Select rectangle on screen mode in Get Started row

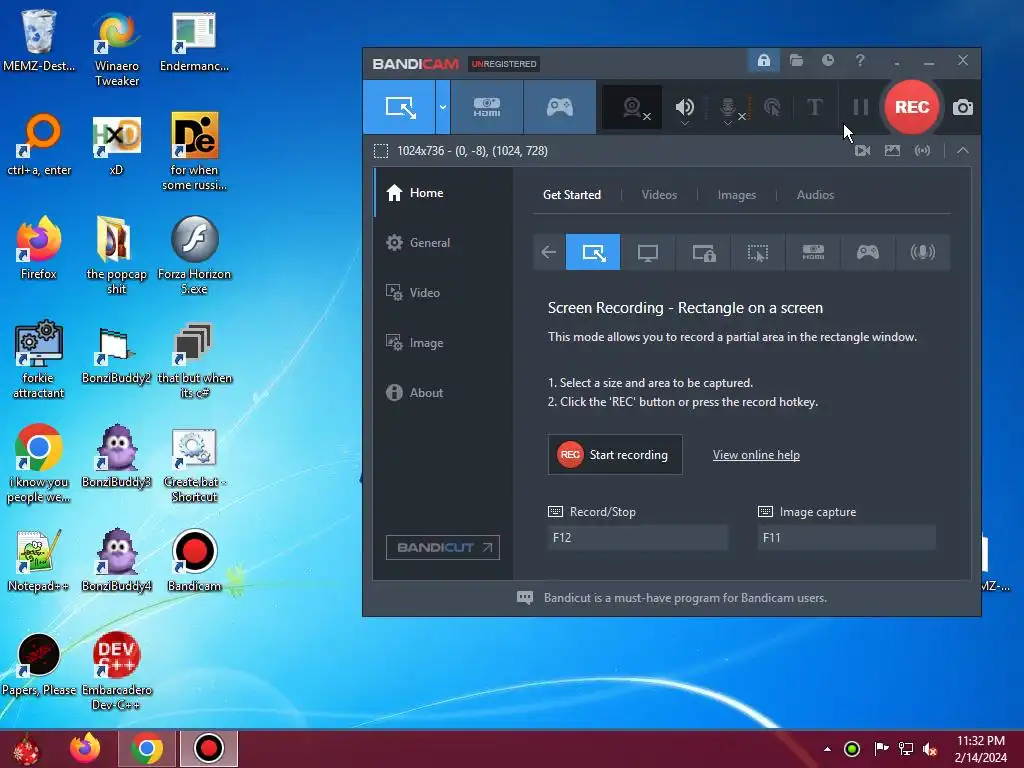pyautogui.click(x=593, y=252)
